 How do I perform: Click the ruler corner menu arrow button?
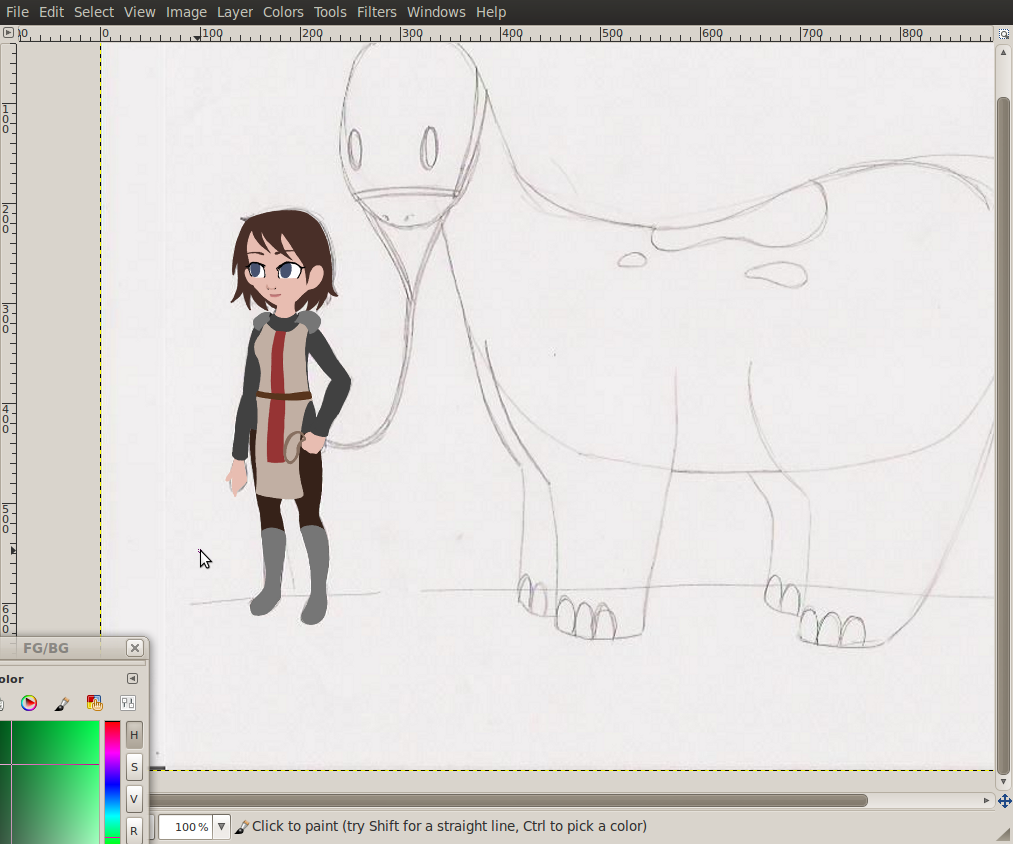tap(8, 33)
